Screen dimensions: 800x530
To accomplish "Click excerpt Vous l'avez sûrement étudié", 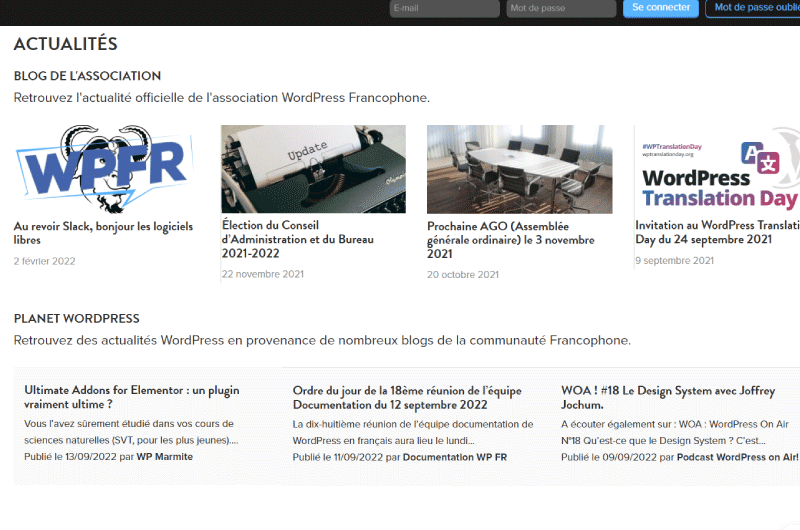I will 131,432.
